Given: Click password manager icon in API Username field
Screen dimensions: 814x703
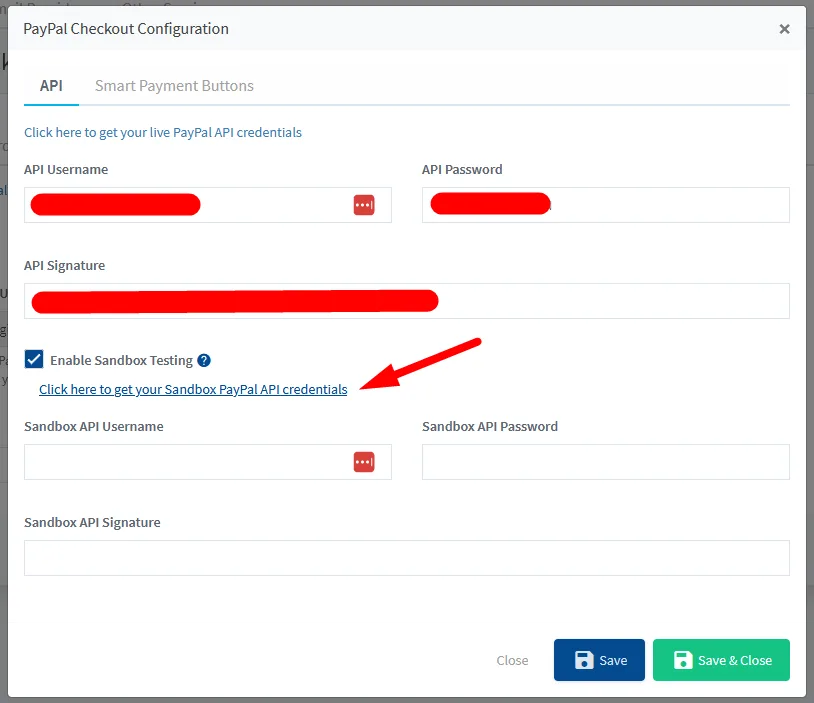Looking at the screenshot, I should (x=364, y=205).
